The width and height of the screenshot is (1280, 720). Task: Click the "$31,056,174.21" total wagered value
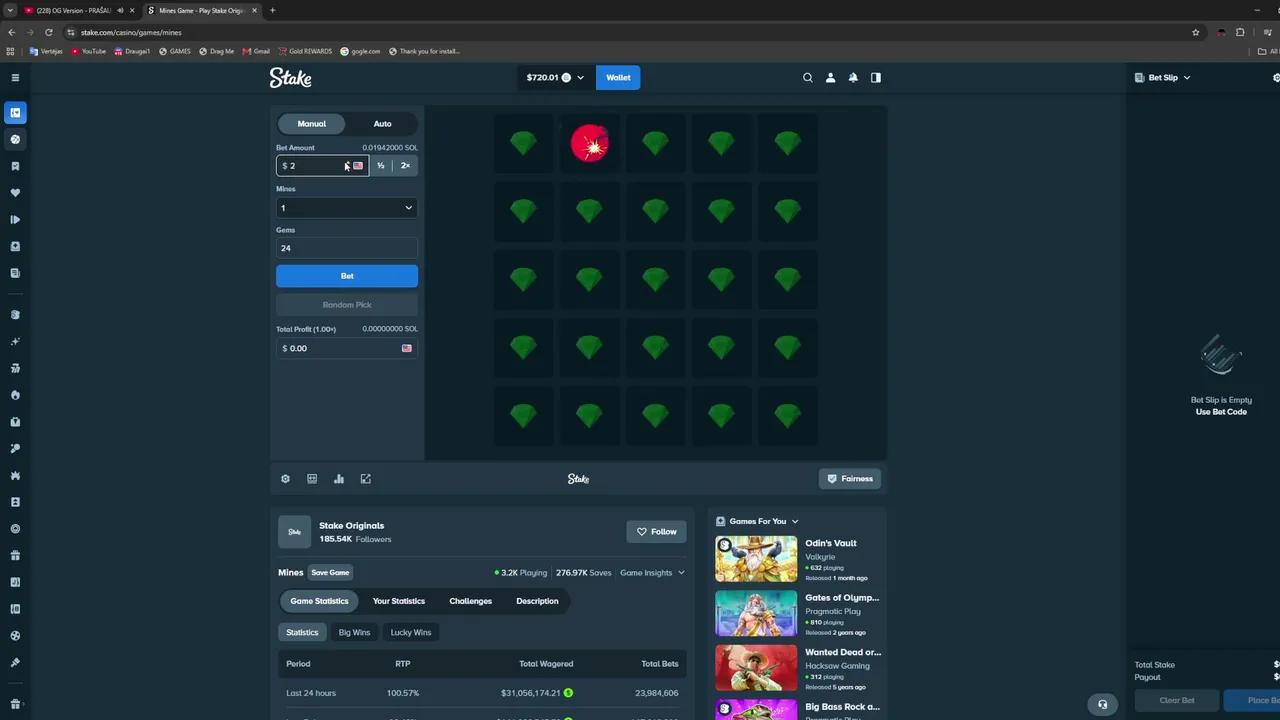531,693
